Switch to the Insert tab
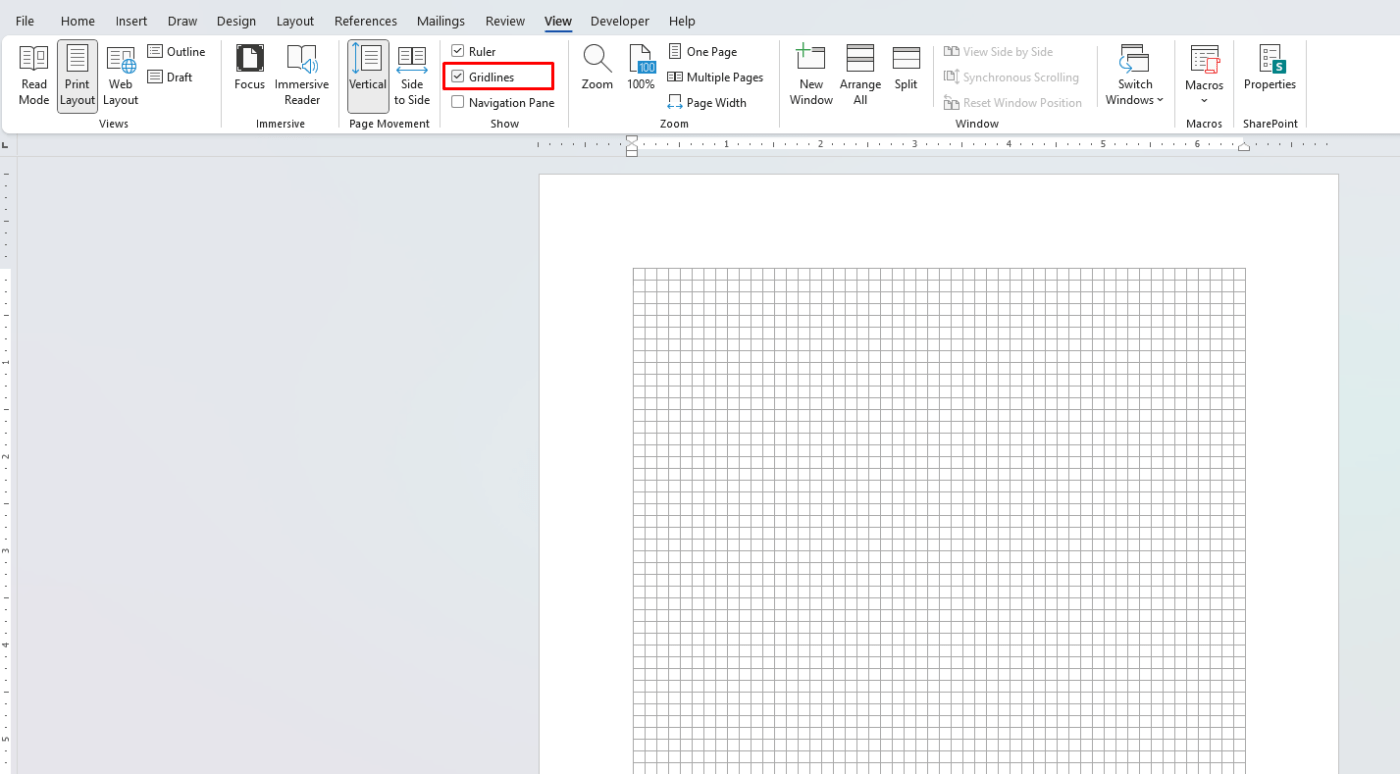This screenshot has width=1400, height=774. (x=131, y=21)
